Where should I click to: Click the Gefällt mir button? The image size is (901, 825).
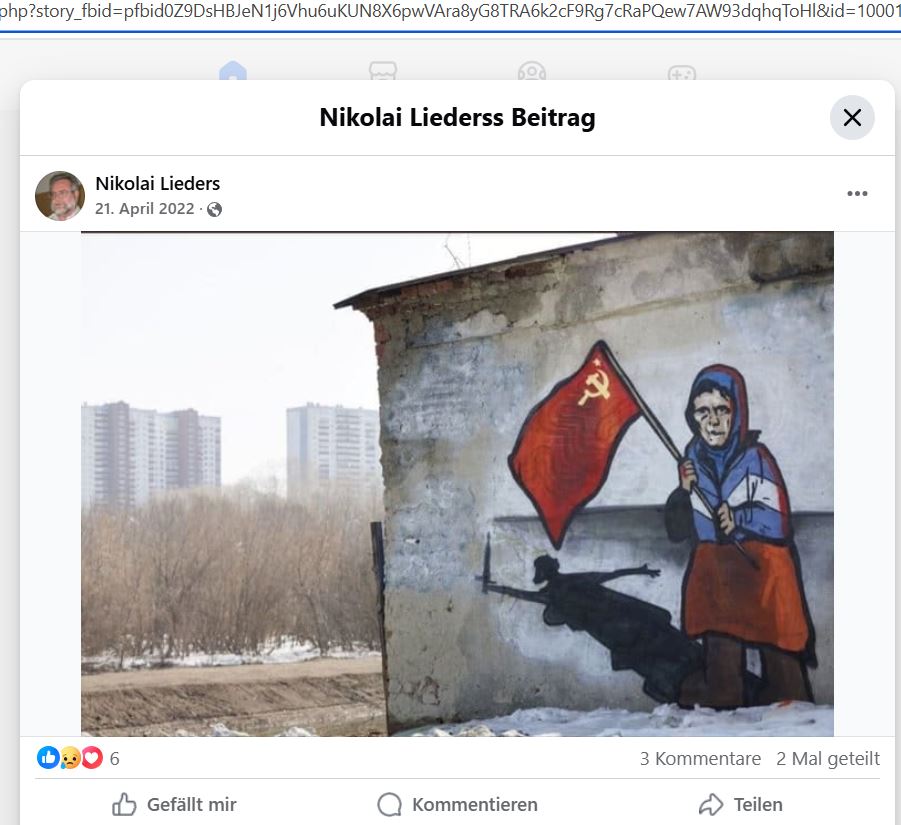click(x=175, y=804)
